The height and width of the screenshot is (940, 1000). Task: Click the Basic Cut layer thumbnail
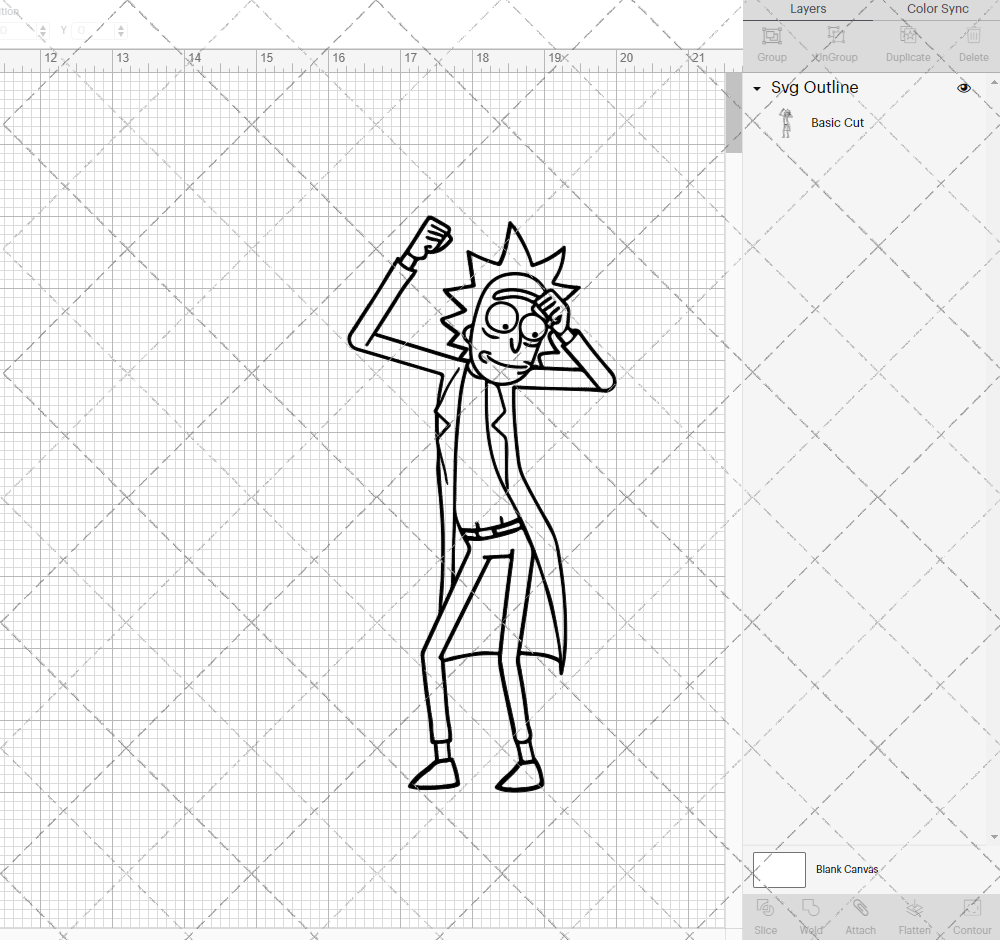[x=787, y=121]
